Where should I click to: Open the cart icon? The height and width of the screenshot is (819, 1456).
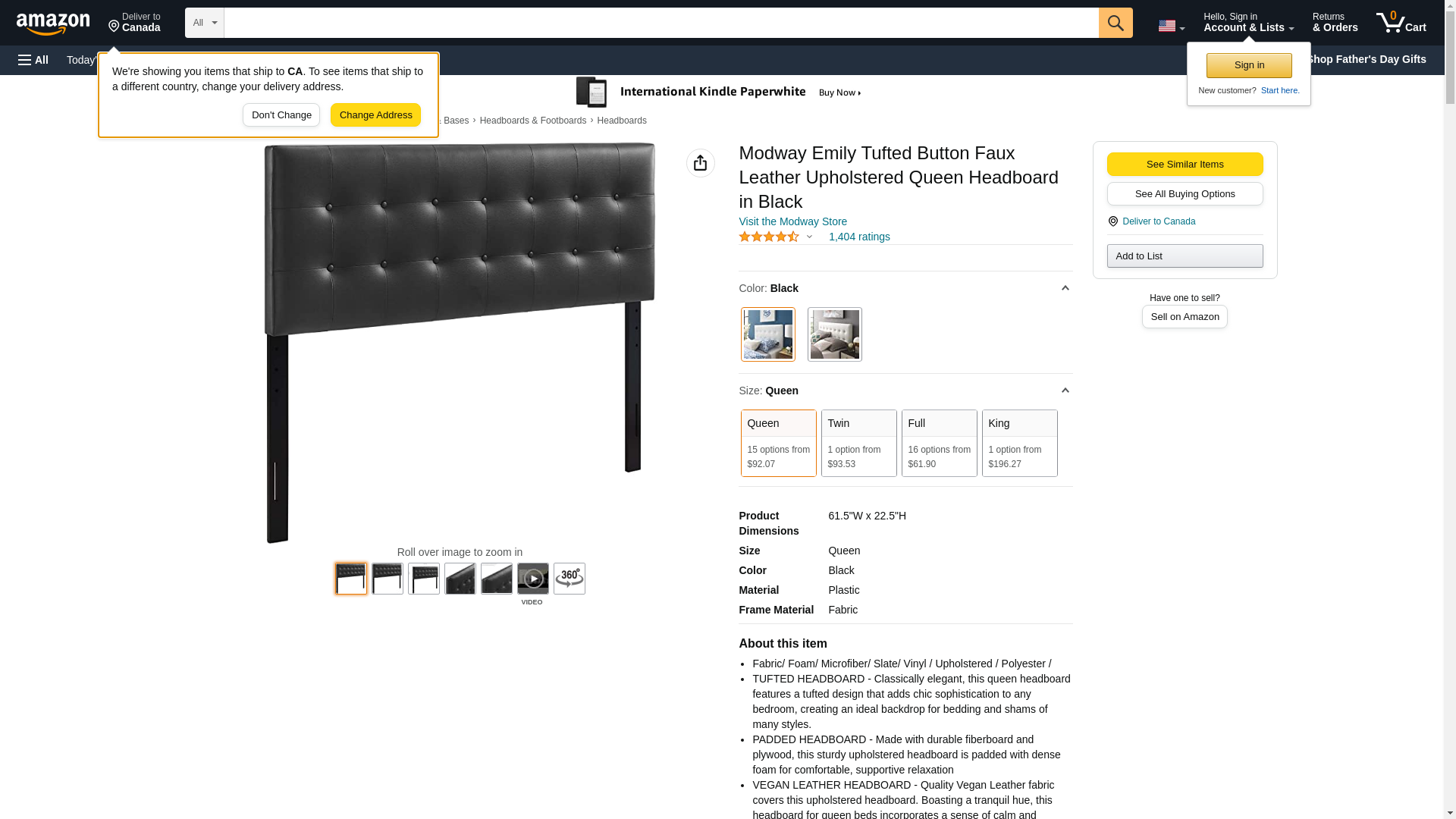click(1401, 23)
